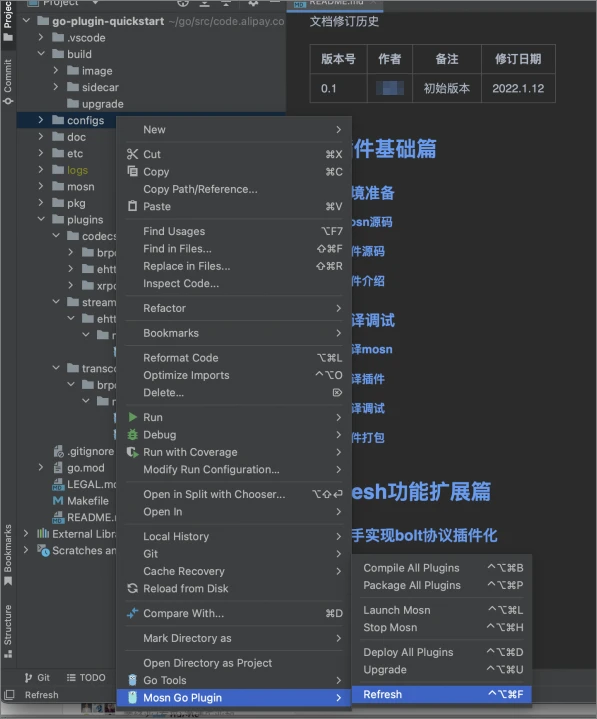This screenshot has width=597, height=719.
Task: Select Upgrade in Mosn submenu
Action: (x=442, y=669)
